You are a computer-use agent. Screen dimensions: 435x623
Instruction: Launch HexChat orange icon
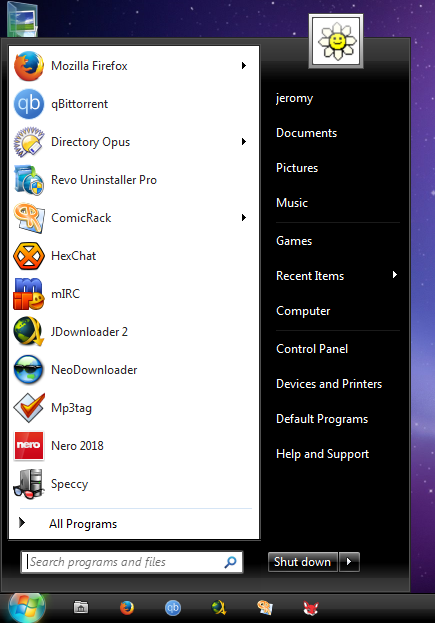(29, 256)
